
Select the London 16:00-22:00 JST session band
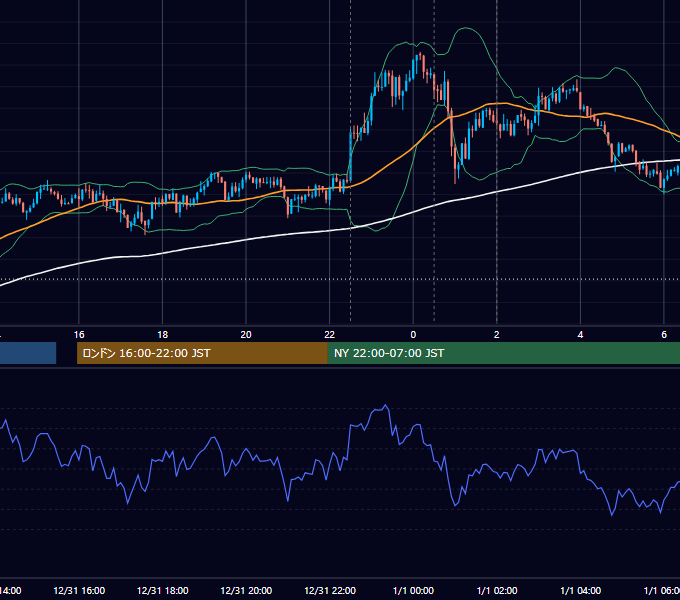(202, 353)
